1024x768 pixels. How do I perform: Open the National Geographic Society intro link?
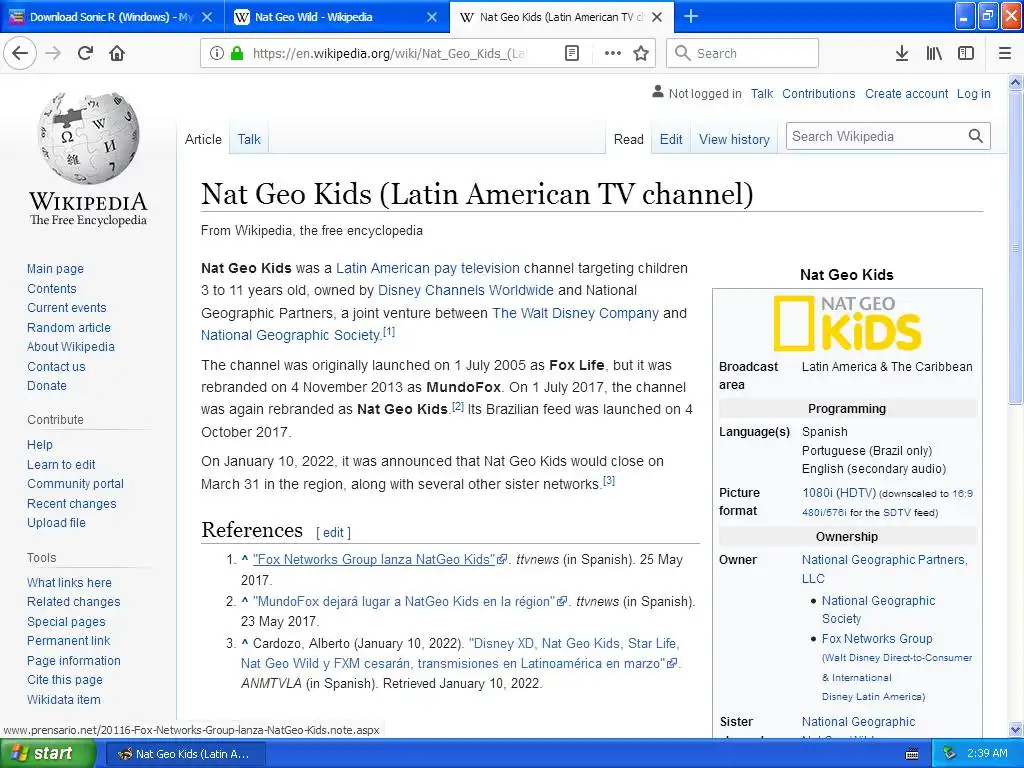click(x=291, y=335)
